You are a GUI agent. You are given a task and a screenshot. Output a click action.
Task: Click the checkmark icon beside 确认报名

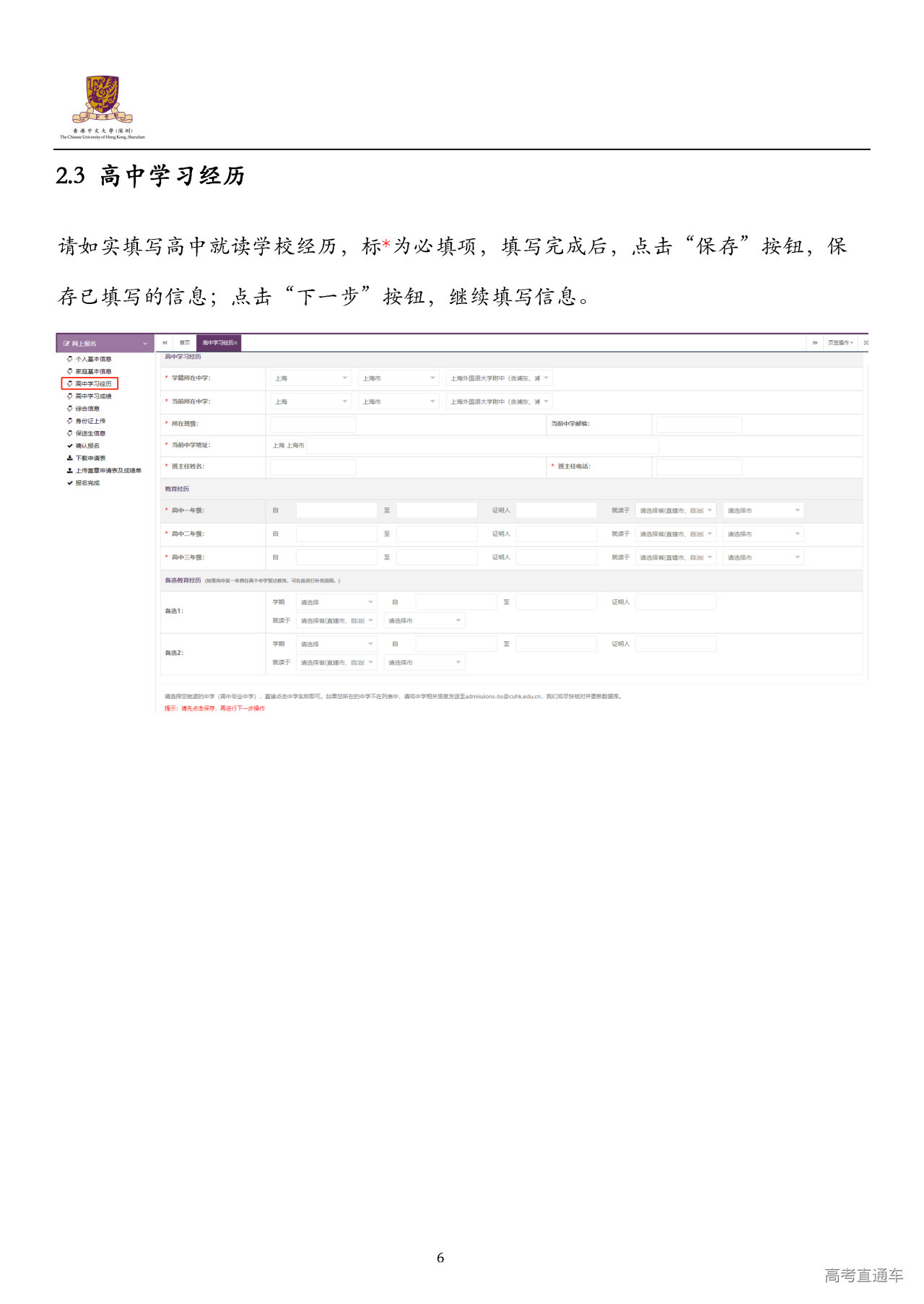(x=70, y=446)
